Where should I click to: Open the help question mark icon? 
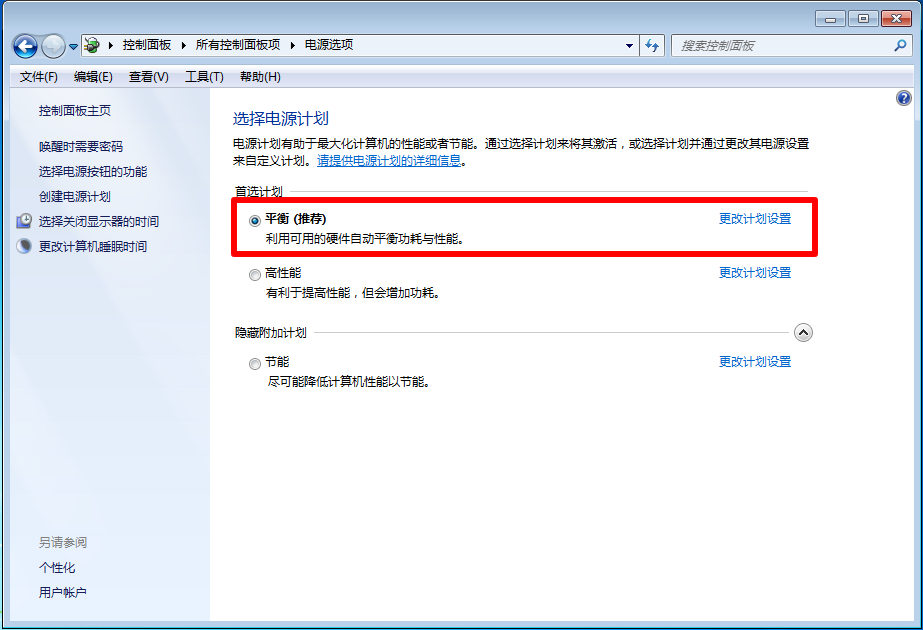(x=903, y=96)
